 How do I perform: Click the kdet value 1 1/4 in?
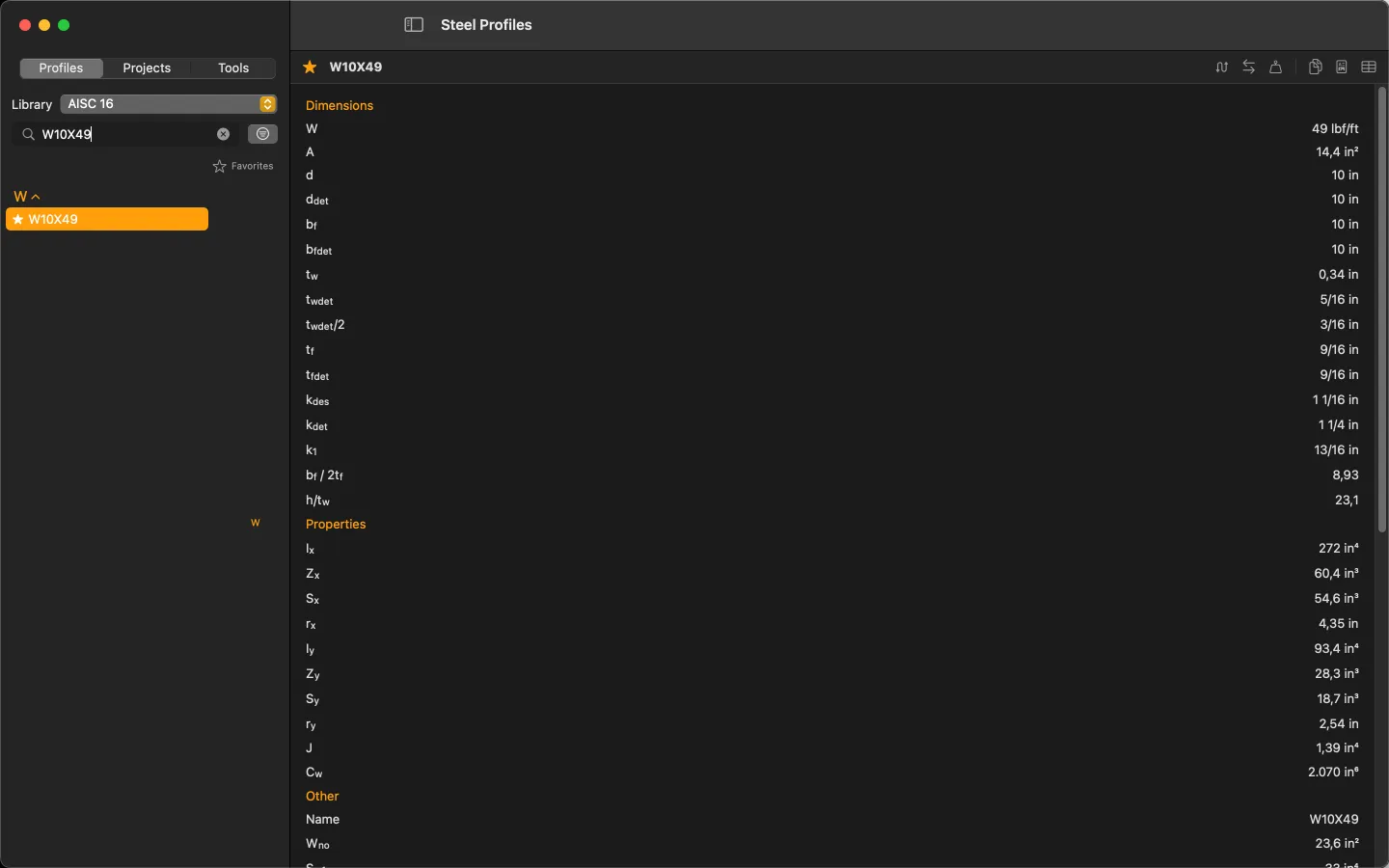1339,424
